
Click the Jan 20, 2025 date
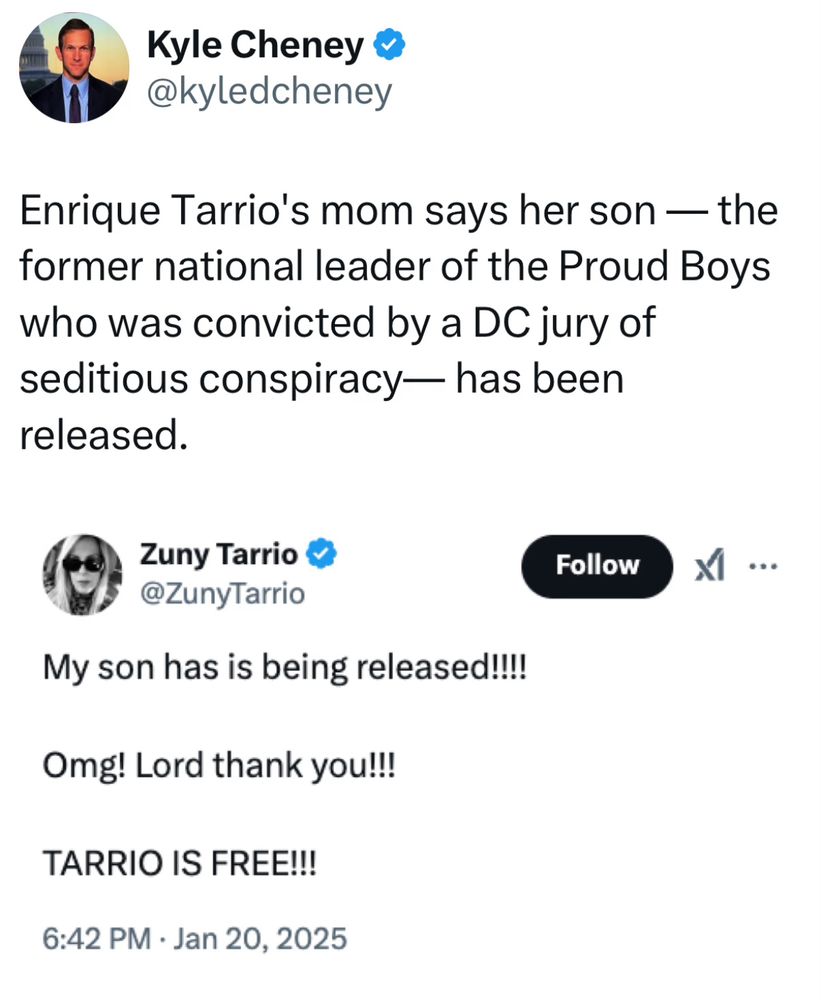pyautogui.click(x=262, y=939)
